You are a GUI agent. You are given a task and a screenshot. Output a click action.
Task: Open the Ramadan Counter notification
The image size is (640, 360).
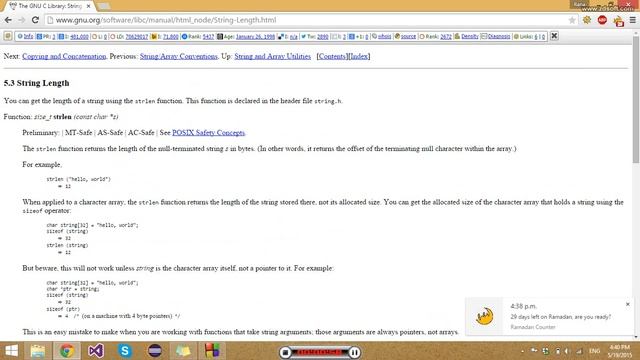click(x=550, y=316)
